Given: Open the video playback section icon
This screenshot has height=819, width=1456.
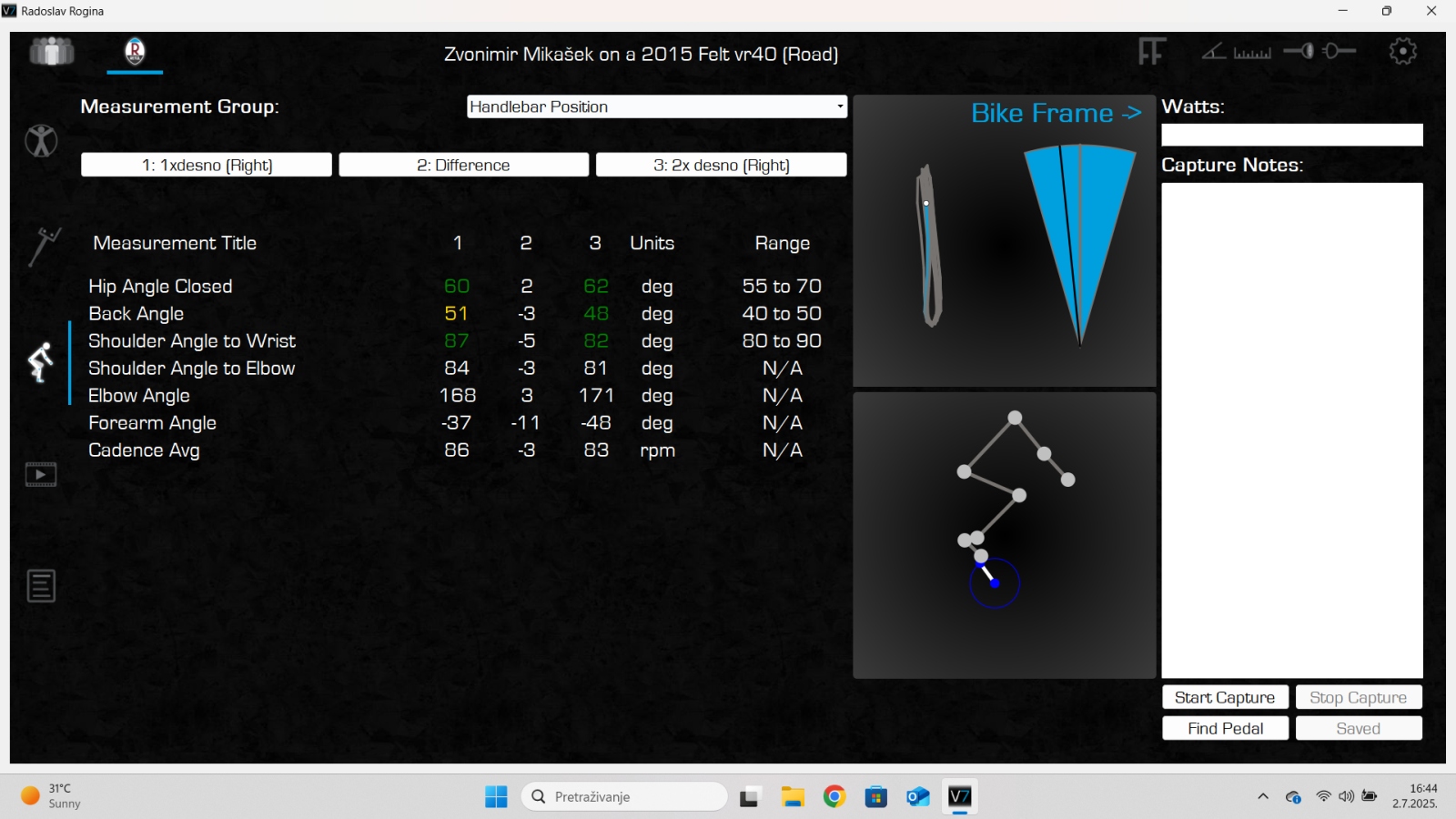Looking at the screenshot, I should click(41, 474).
